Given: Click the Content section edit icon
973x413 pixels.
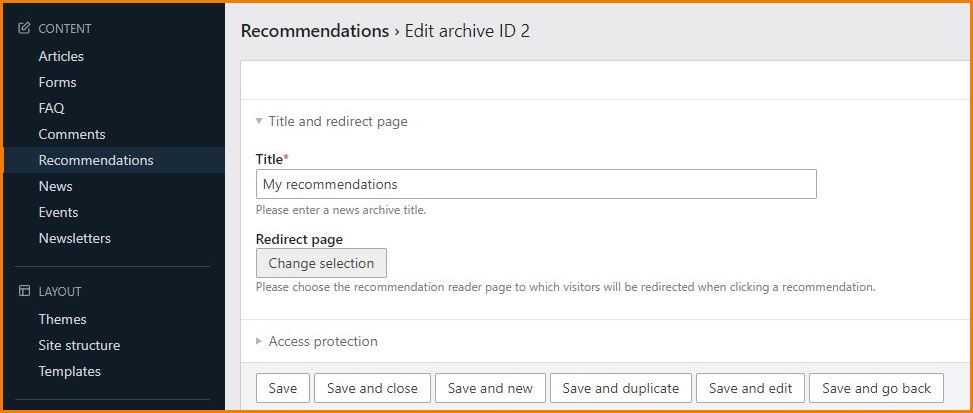Looking at the screenshot, I should [x=25, y=29].
